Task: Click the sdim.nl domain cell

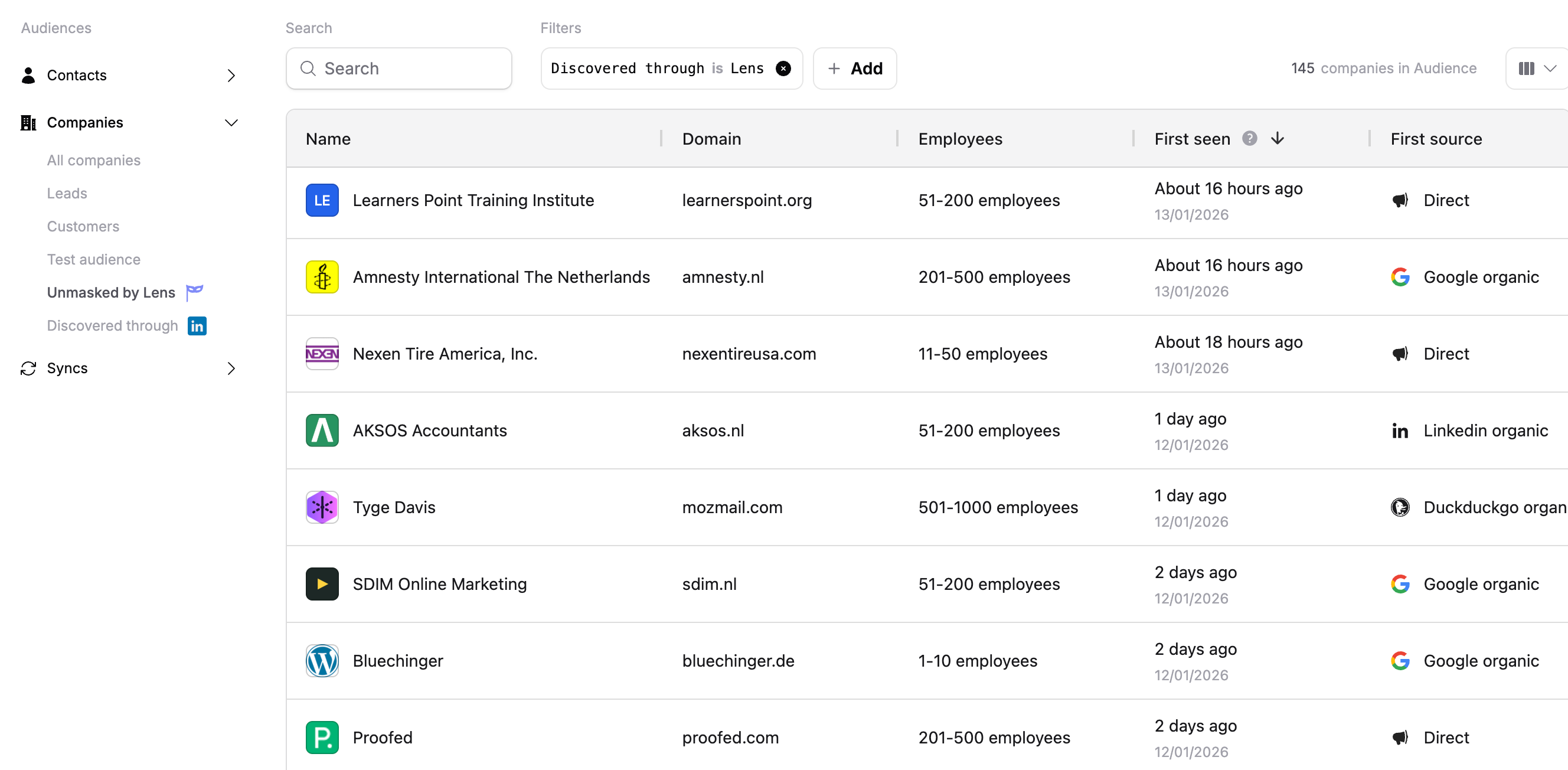Action: (710, 584)
